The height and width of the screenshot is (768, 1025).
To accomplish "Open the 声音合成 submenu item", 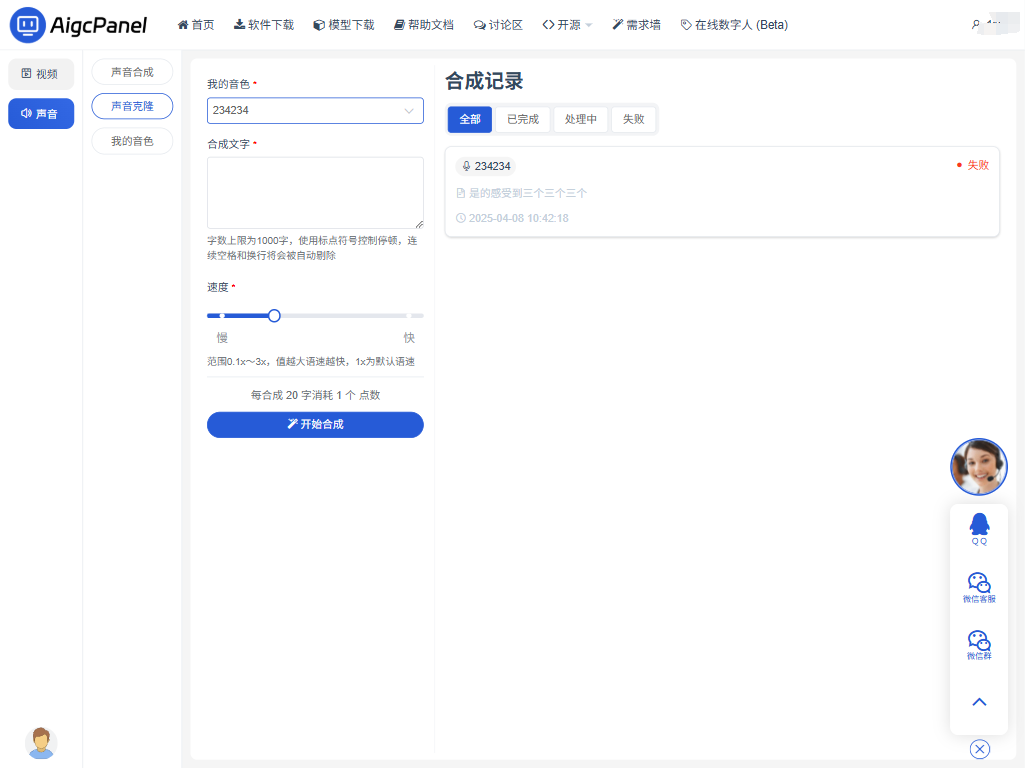I will point(132,72).
